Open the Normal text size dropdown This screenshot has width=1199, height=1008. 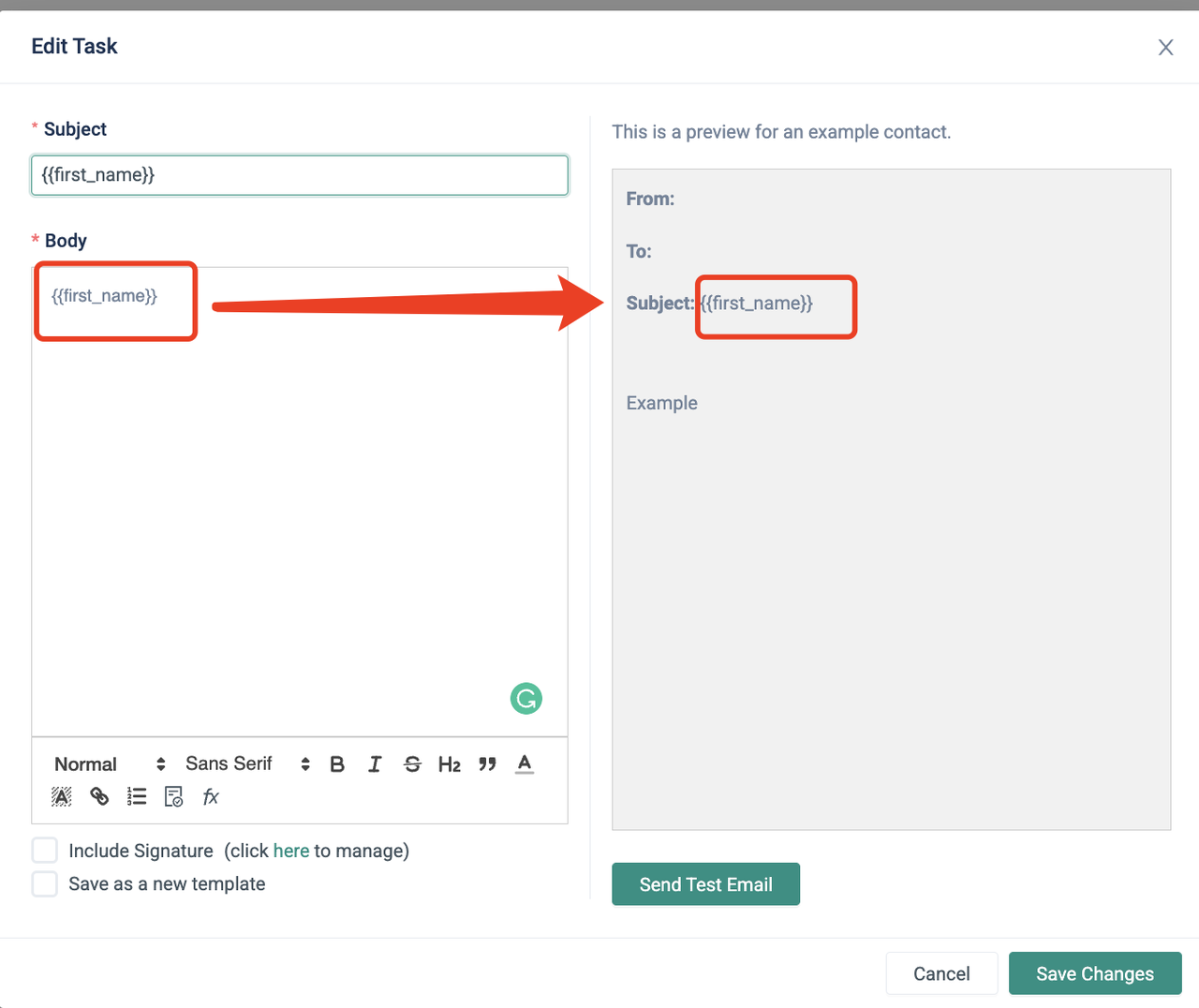coord(109,764)
